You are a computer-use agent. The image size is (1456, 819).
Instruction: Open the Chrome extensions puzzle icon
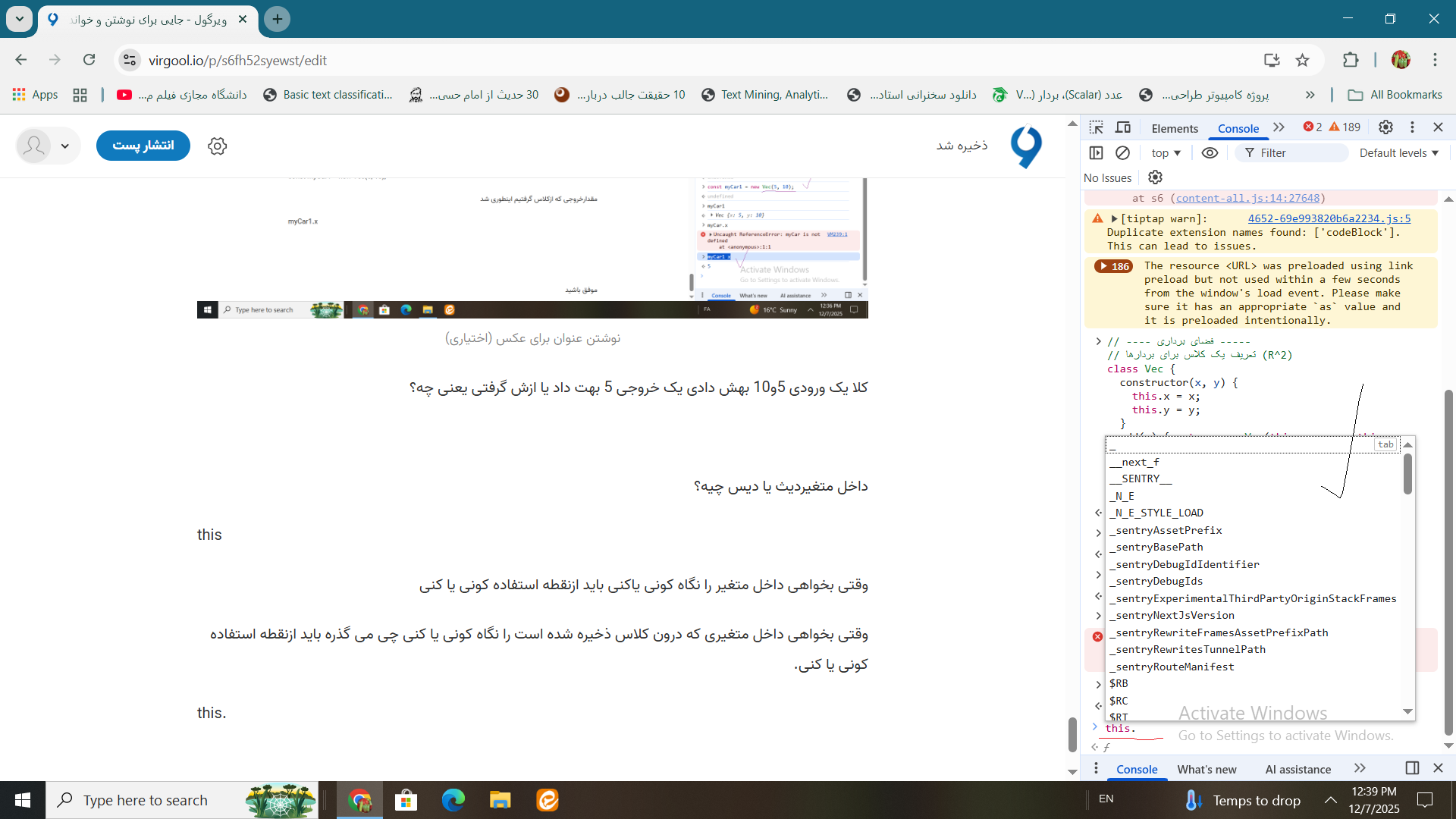coord(1351,60)
